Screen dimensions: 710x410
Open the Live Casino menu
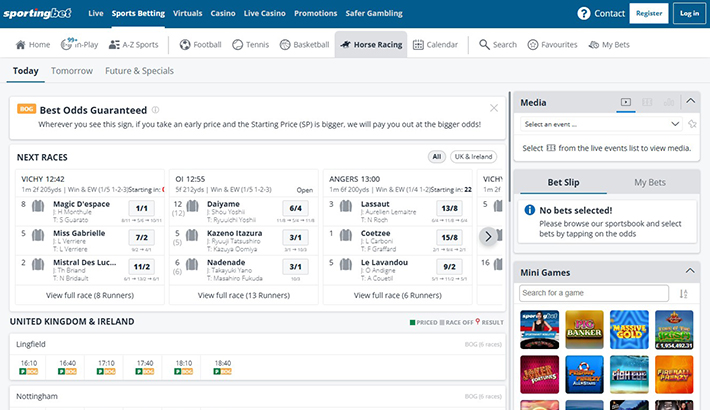[264, 14]
